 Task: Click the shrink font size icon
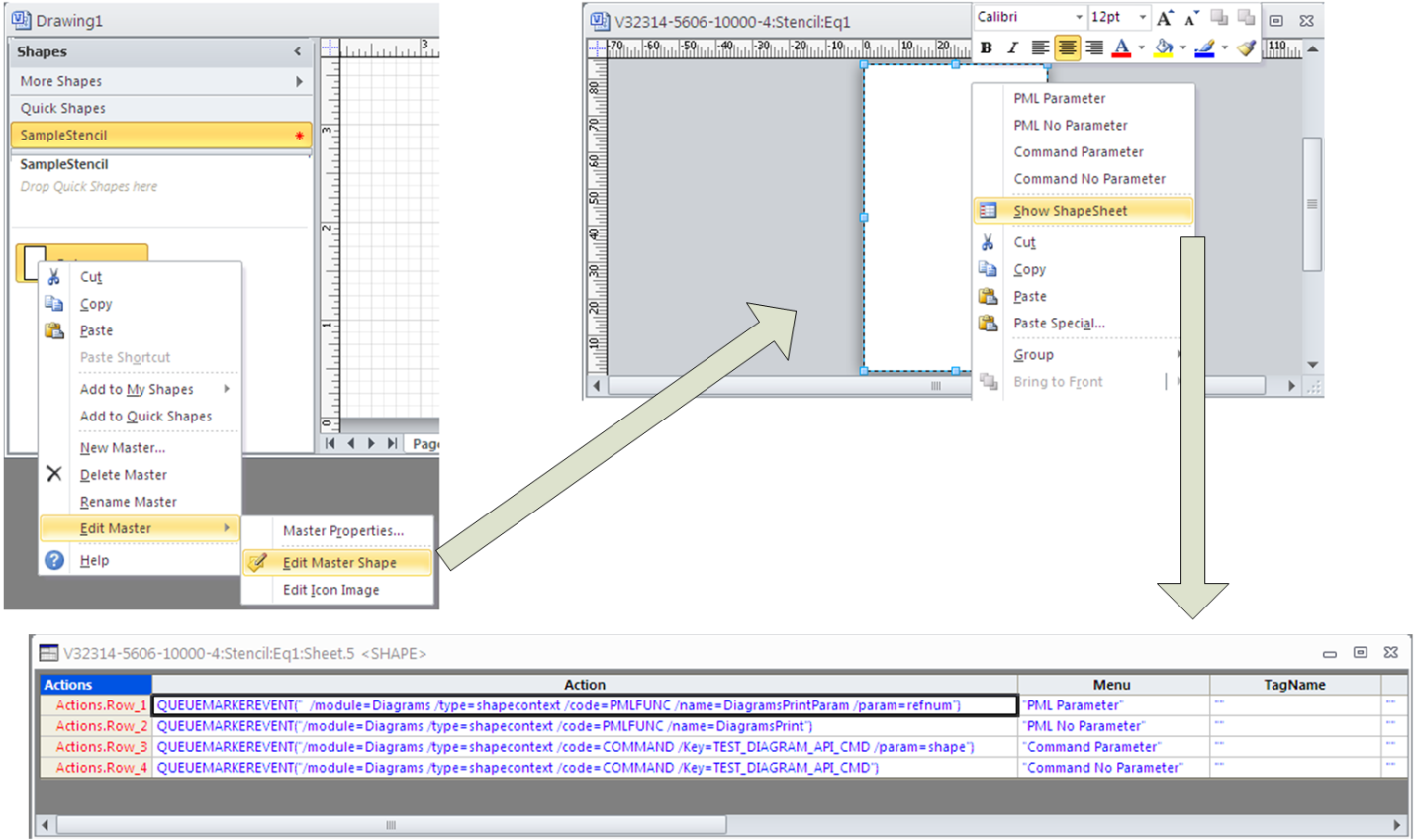point(1191,18)
